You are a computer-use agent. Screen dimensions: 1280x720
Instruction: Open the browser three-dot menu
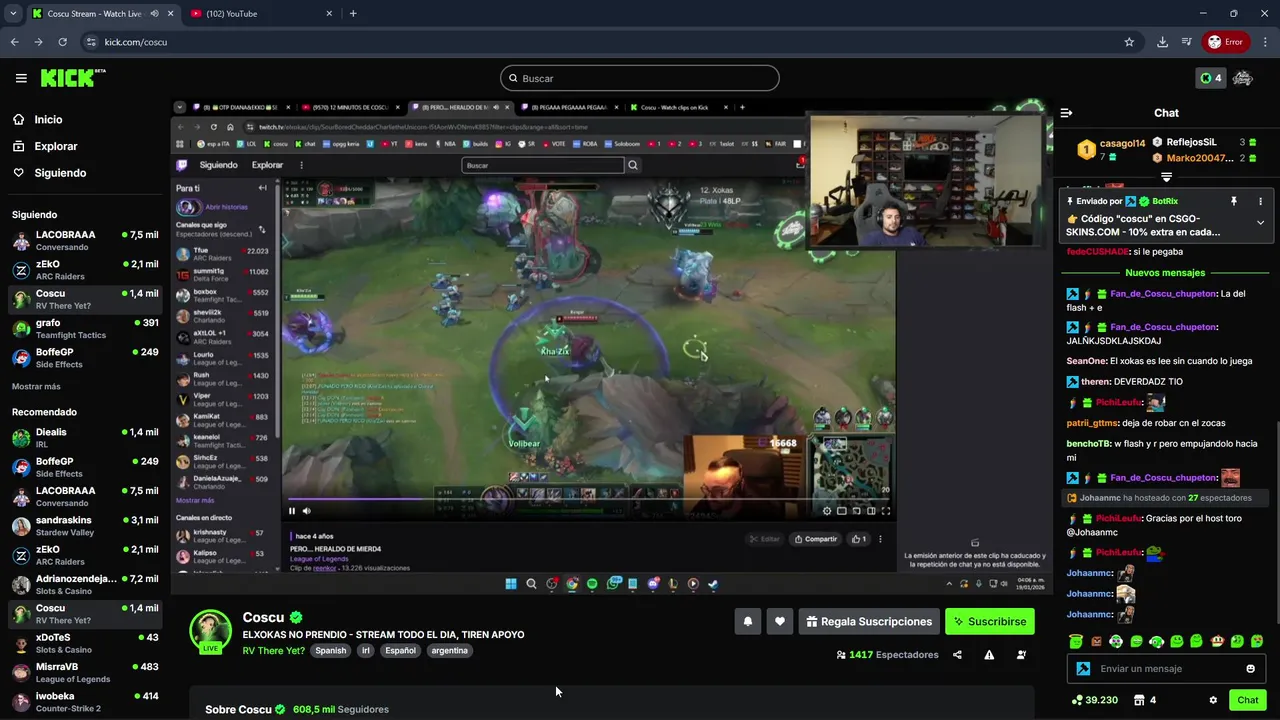coord(1265,42)
